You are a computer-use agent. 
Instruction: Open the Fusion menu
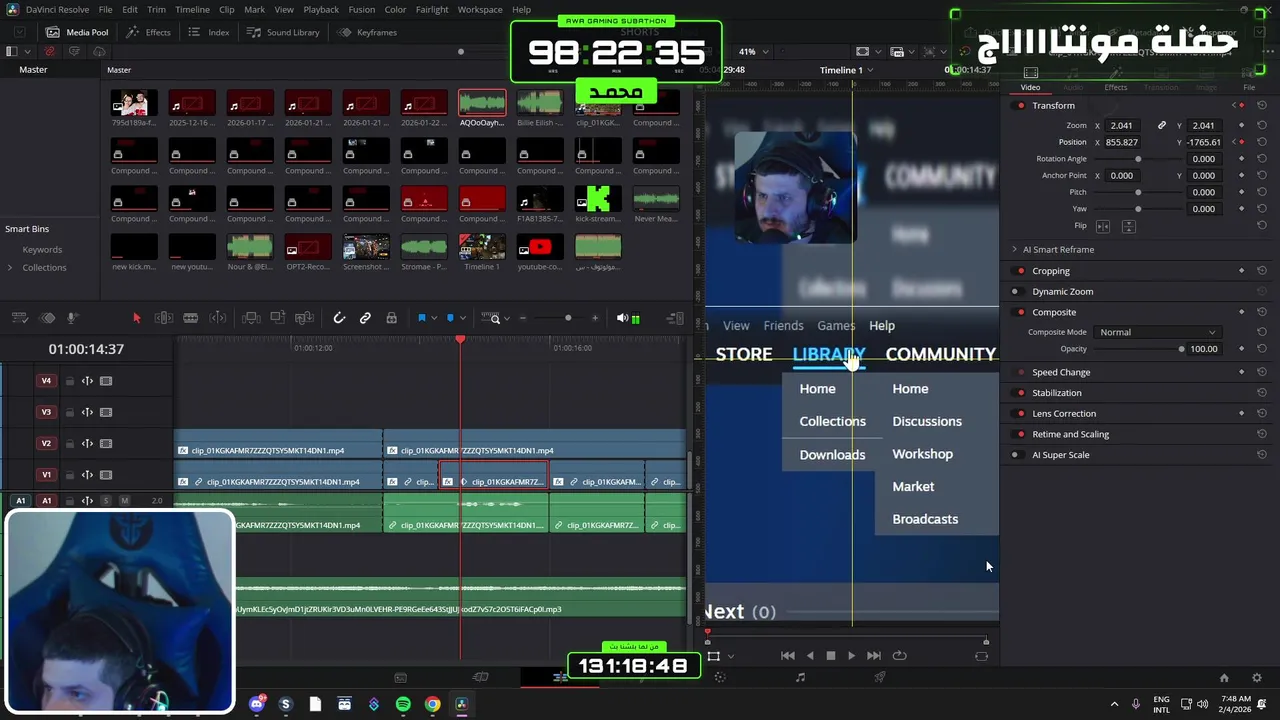pyautogui.click(x=362, y=10)
